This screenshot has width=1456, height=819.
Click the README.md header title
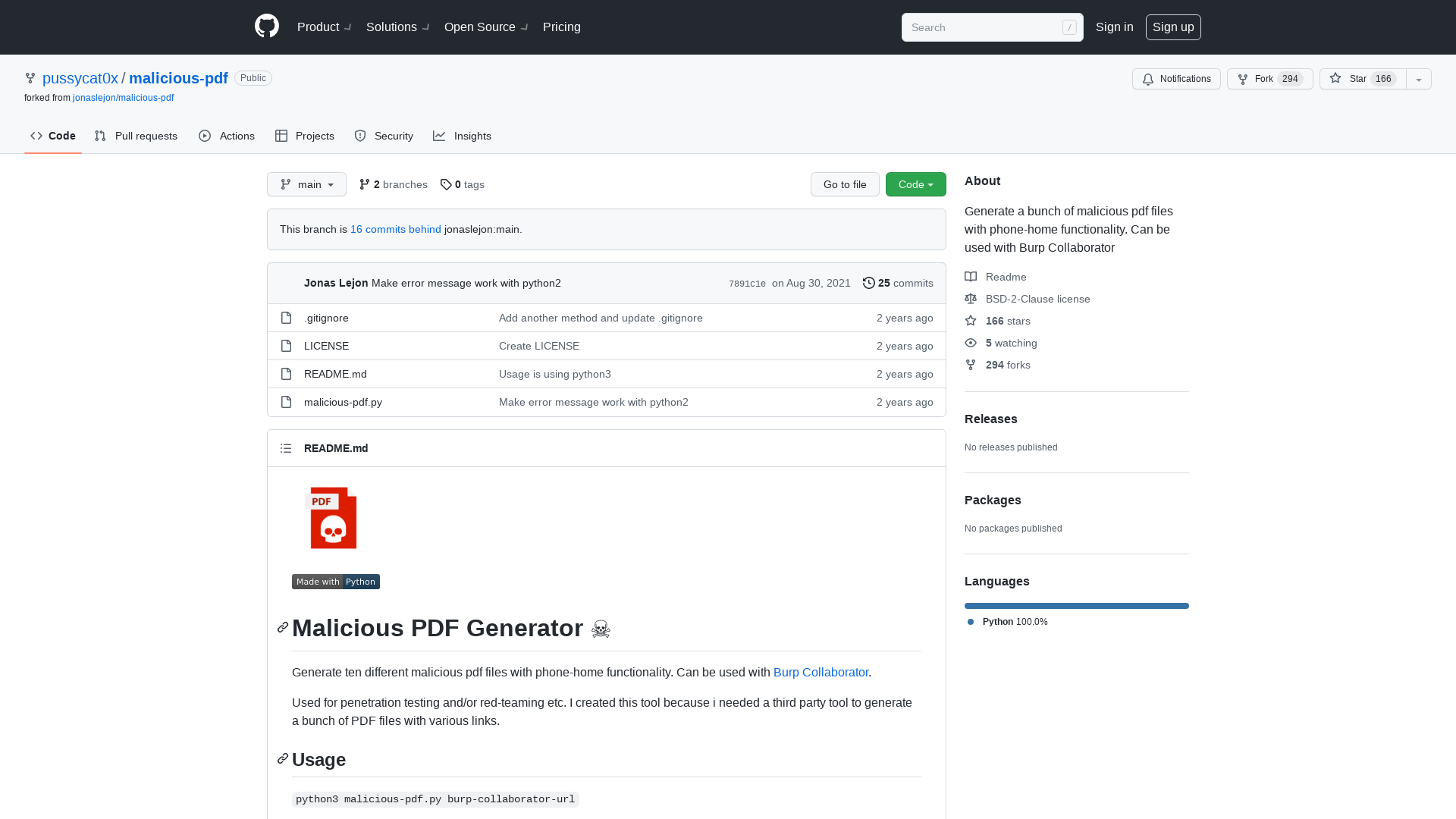click(x=336, y=448)
